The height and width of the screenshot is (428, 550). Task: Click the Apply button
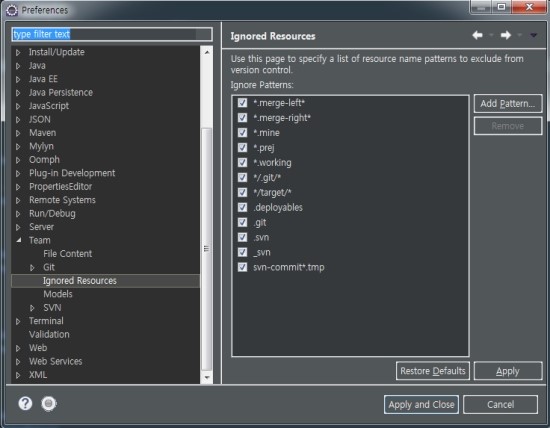pos(508,371)
